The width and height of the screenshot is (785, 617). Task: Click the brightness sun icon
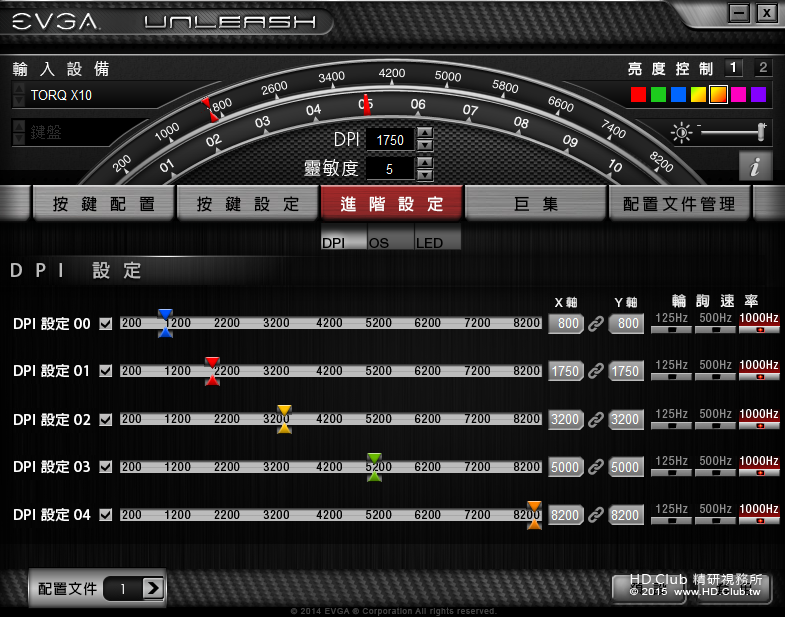[681, 133]
